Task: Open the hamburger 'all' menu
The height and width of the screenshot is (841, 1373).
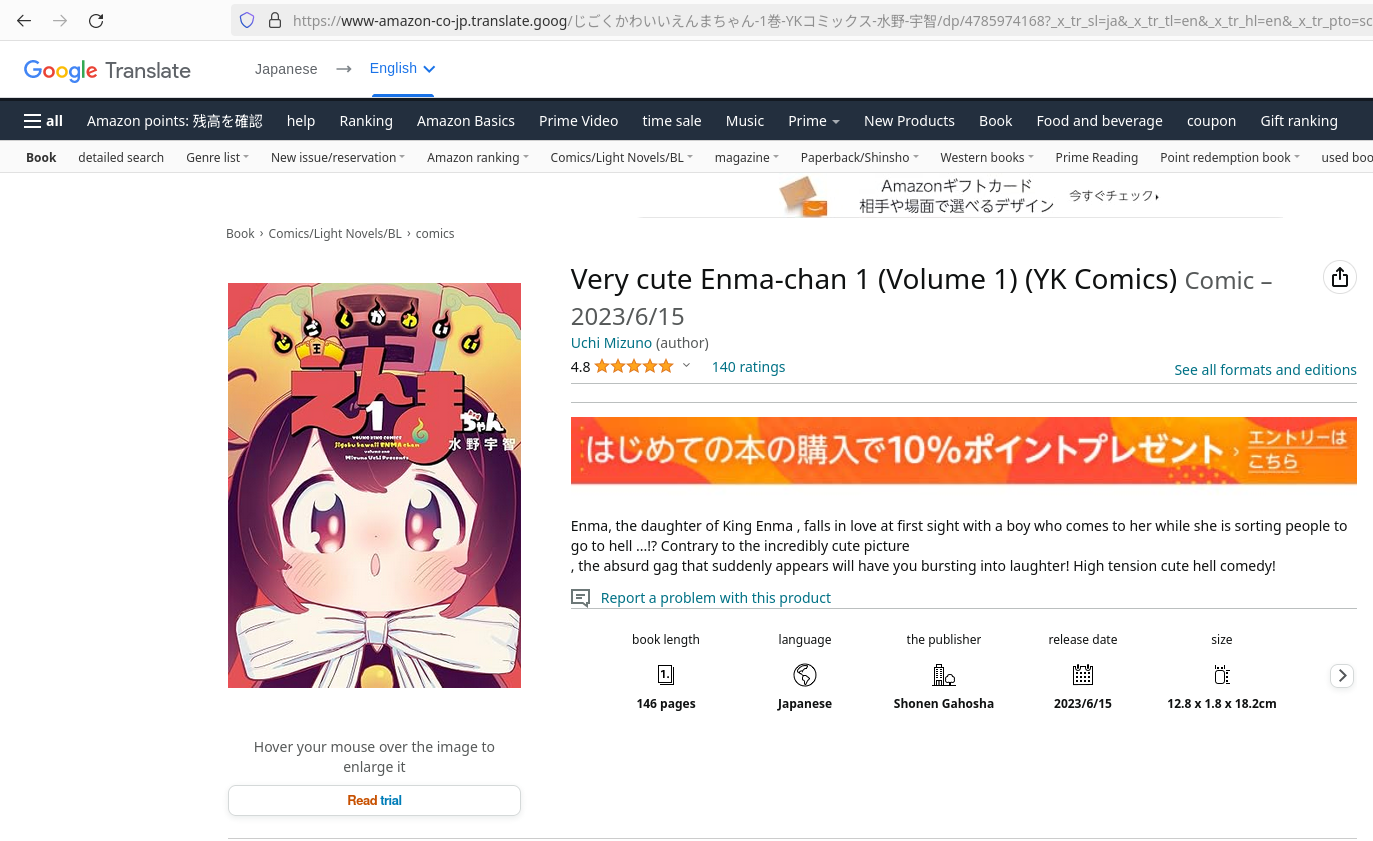Action: tap(43, 121)
